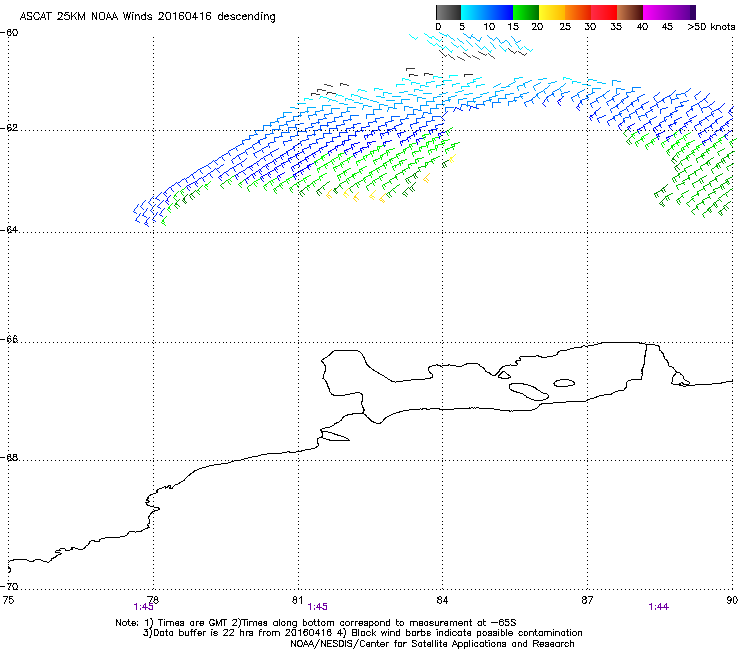
Task: Click the '30' legend scale label
Action: point(590,27)
